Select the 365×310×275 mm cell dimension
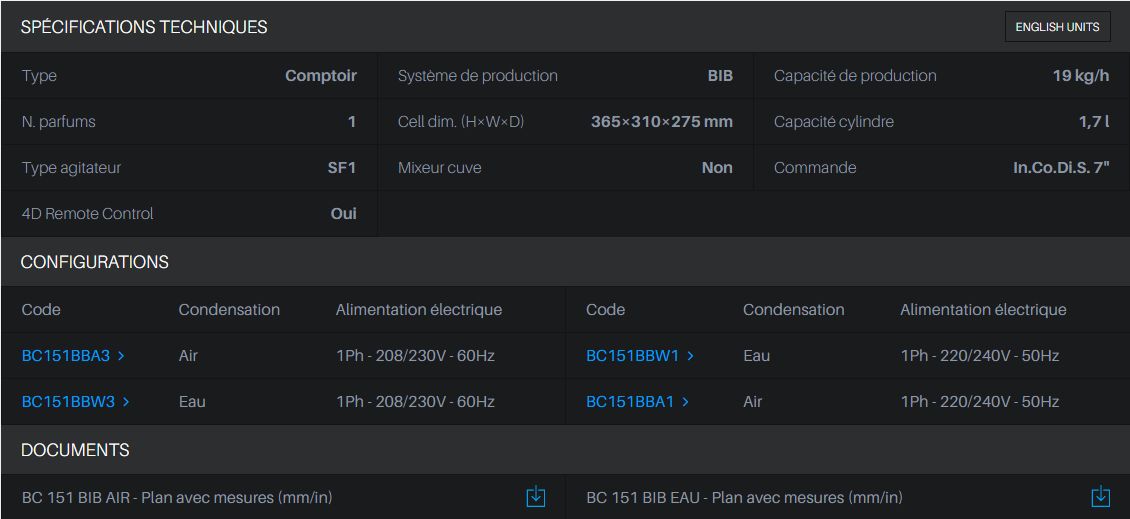Image resolution: width=1130 pixels, height=519 pixels. 661,122
